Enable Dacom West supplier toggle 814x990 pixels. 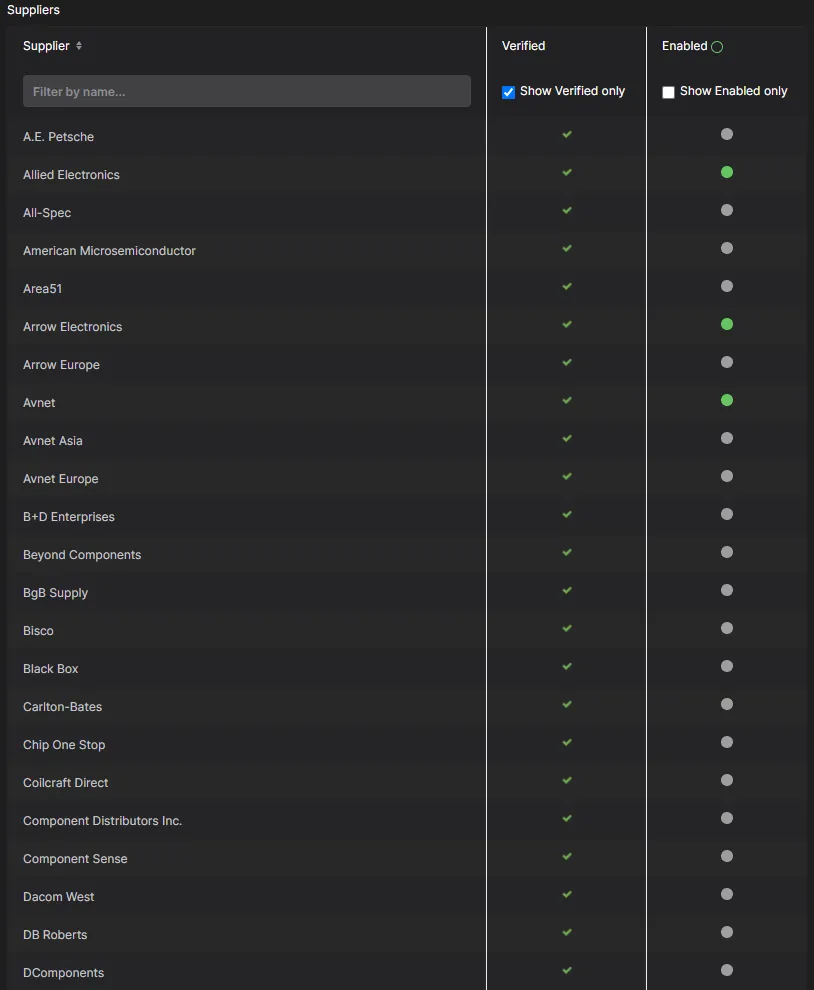click(727, 894)
